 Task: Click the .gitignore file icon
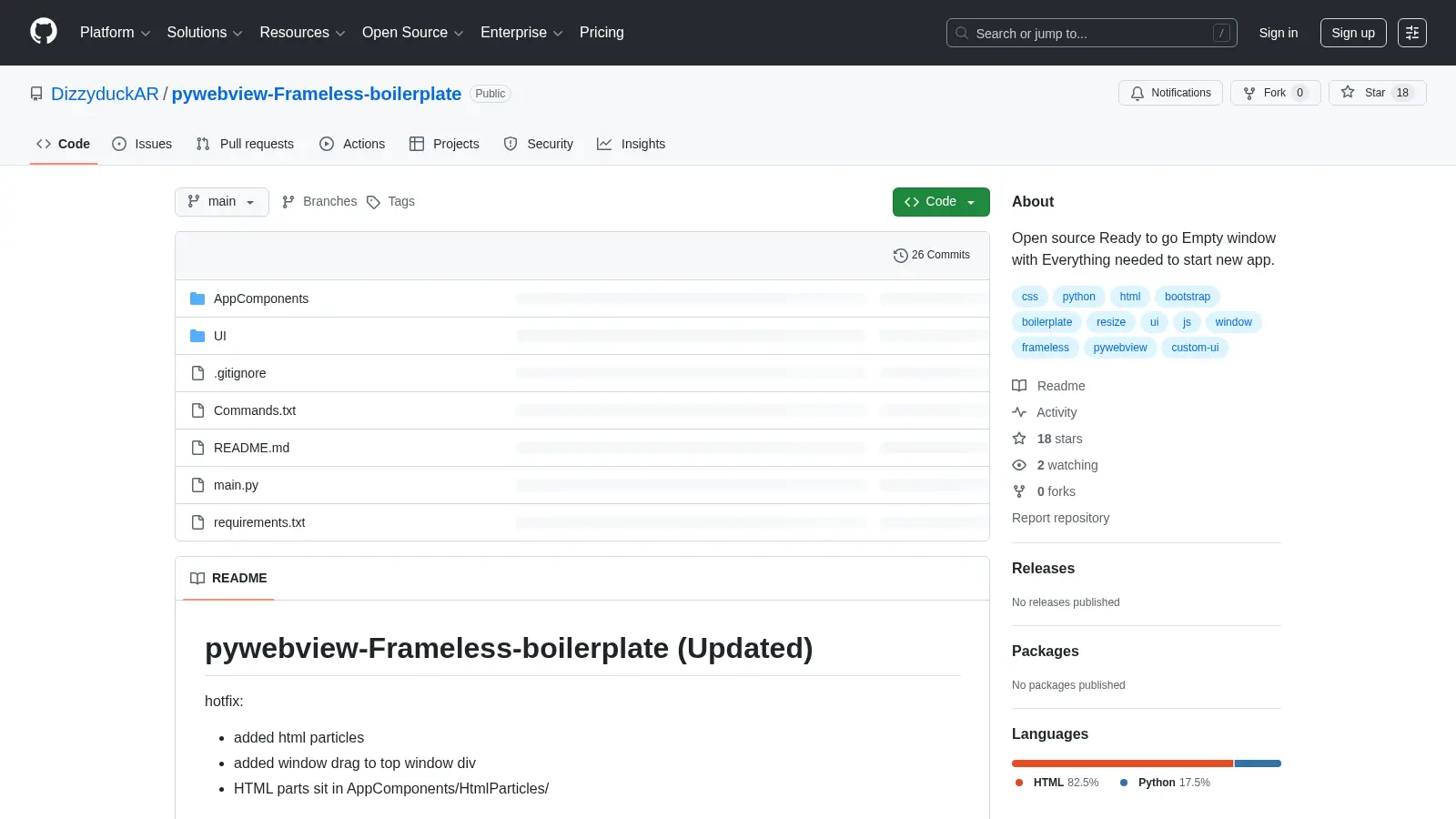197,373
